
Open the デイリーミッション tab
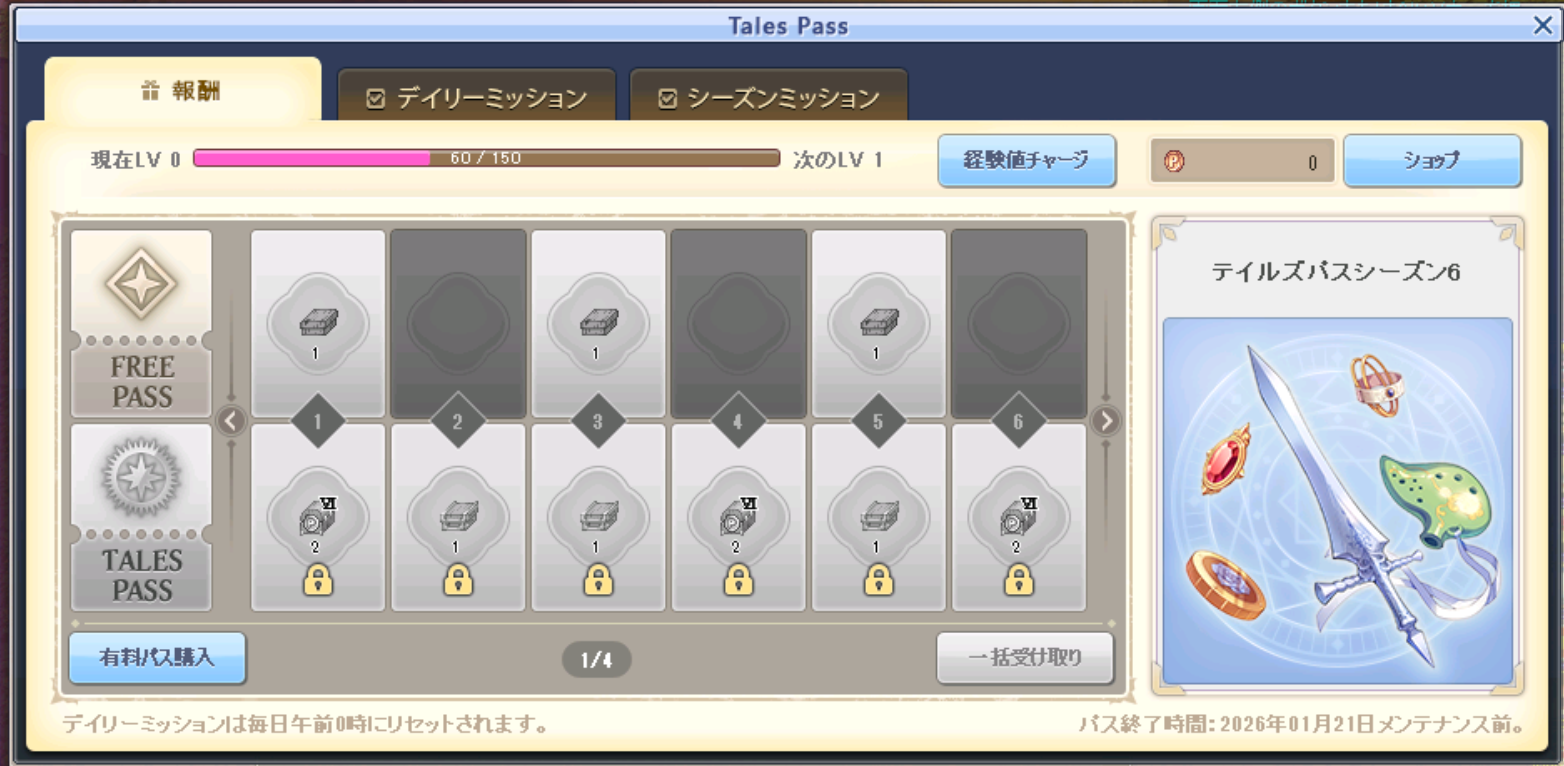pos(476,98)
